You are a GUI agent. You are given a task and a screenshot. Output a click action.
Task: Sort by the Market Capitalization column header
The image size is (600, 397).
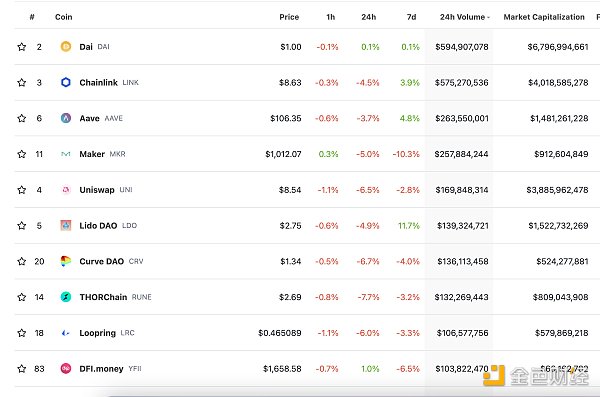tap(544, 17)
